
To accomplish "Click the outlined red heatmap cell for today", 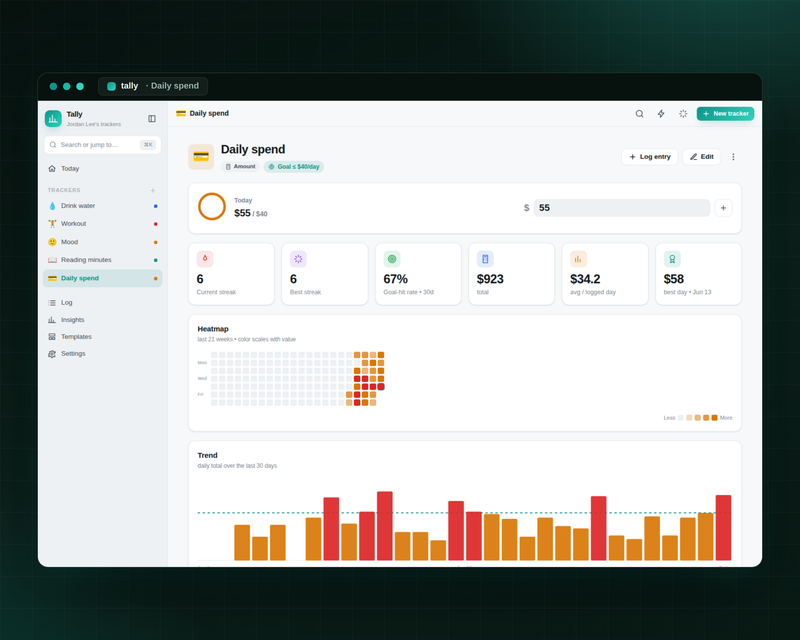I will [381, 387].
